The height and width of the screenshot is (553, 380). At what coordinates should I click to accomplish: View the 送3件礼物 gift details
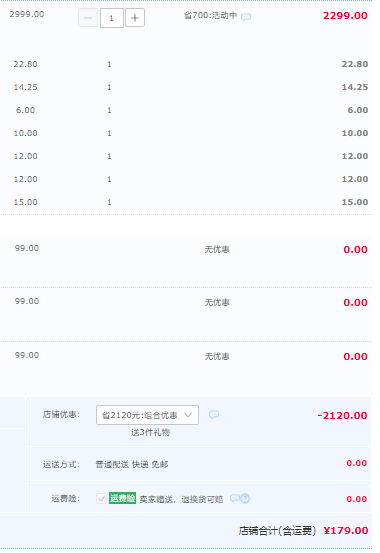[x=150, y=432]
